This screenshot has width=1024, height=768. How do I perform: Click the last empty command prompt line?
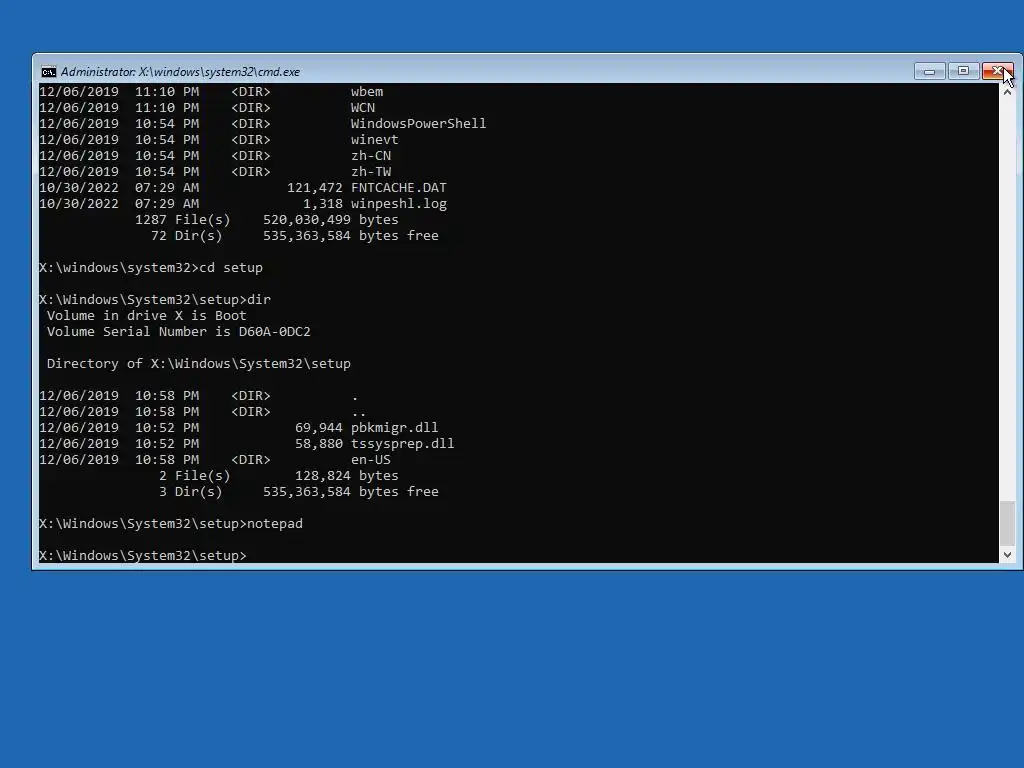143,556
